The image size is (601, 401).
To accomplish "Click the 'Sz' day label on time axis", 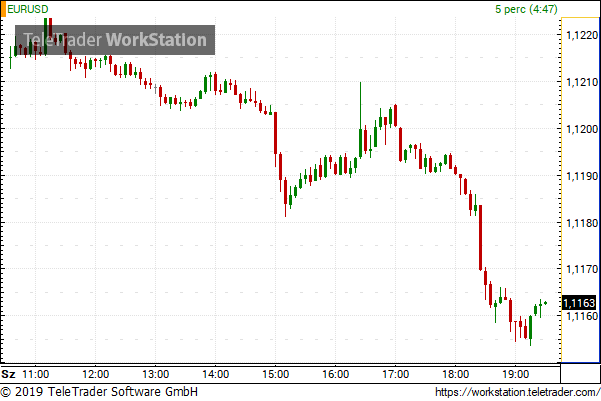I will (8, 374).
